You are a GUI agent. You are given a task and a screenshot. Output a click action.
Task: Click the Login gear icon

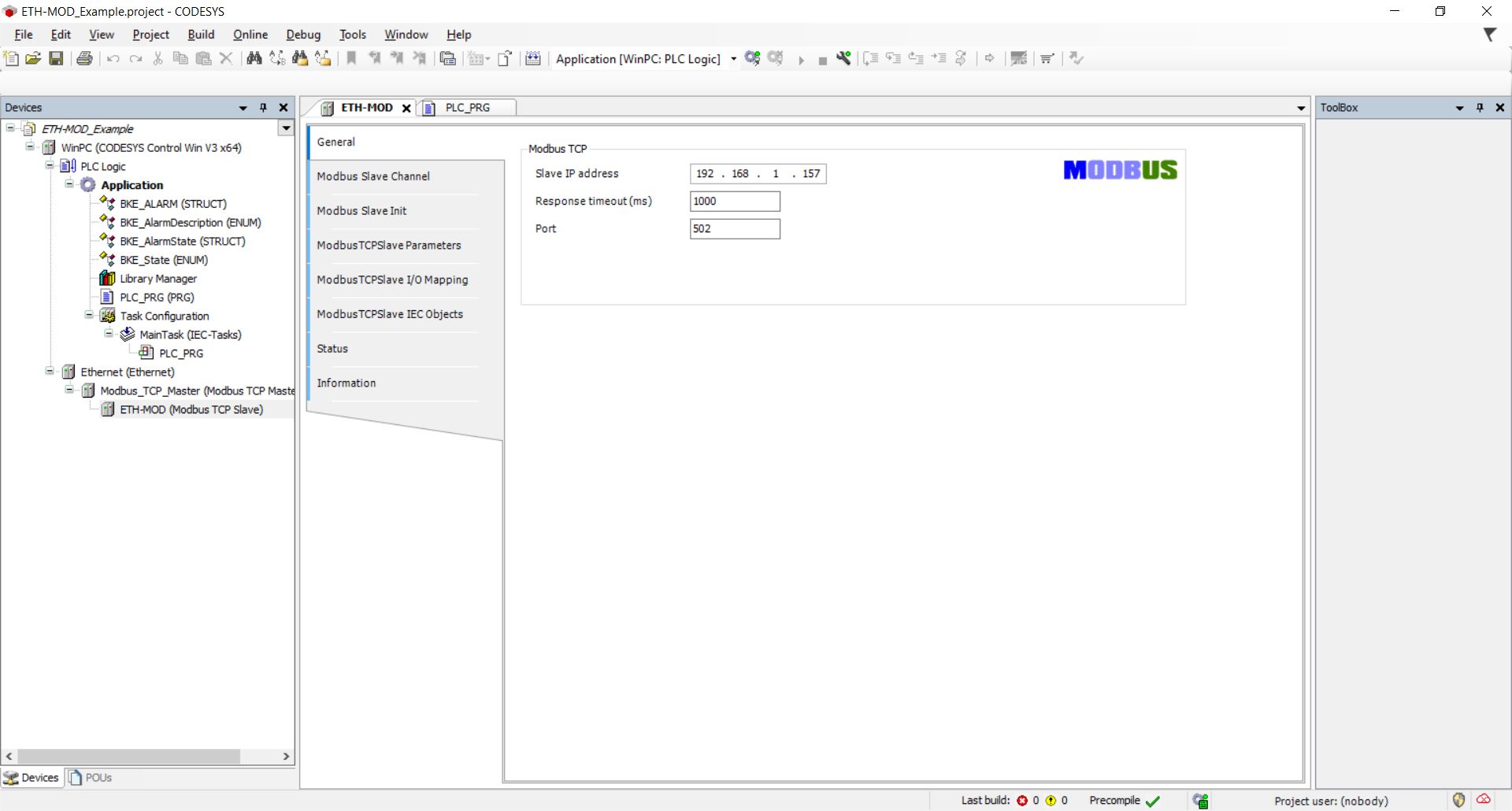pos(752,58)
